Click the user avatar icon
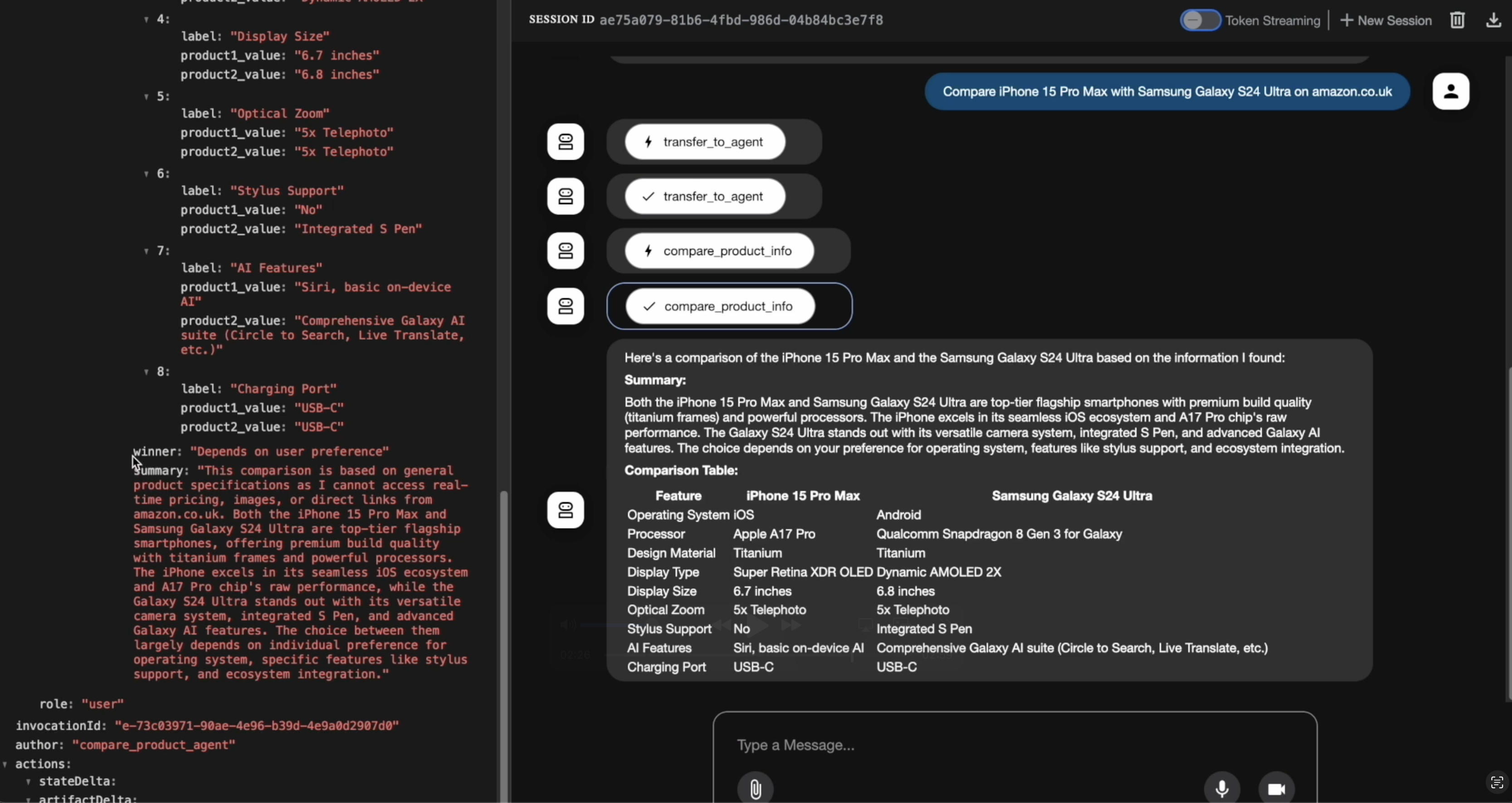The width and height of the screenshot is (1512, 803). pyautogui.click(x=1450, y=92)
